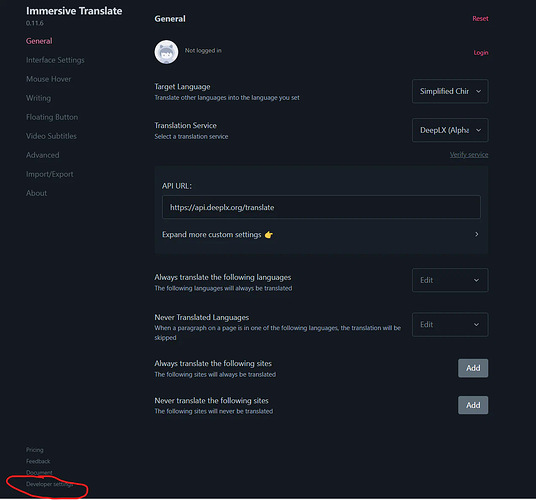536x500 pixels.
Task: Reset the General settings
Action: [480, 19]
